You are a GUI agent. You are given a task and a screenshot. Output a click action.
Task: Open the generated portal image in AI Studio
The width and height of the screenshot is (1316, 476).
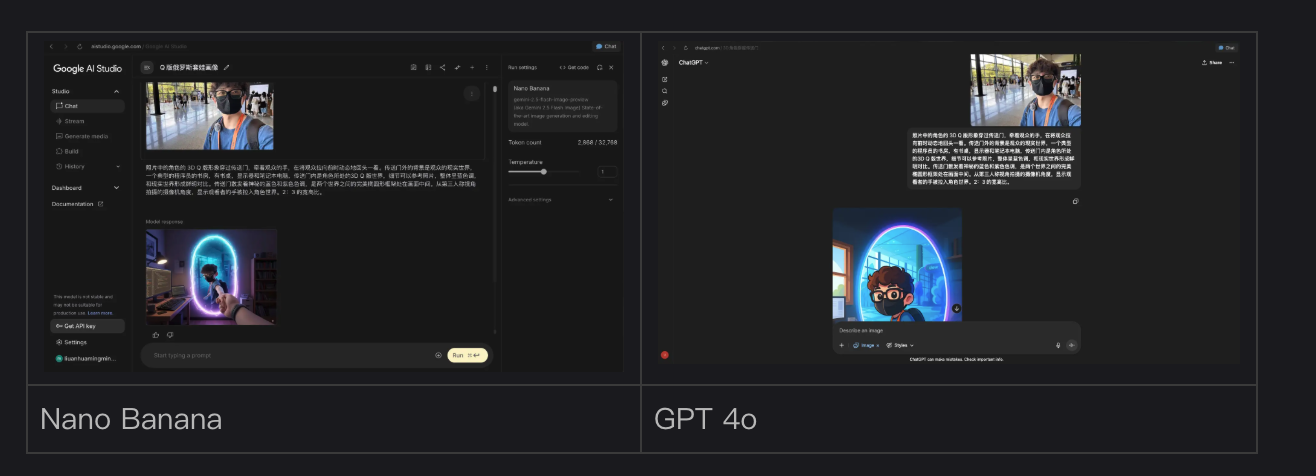[x=211, y=276]
